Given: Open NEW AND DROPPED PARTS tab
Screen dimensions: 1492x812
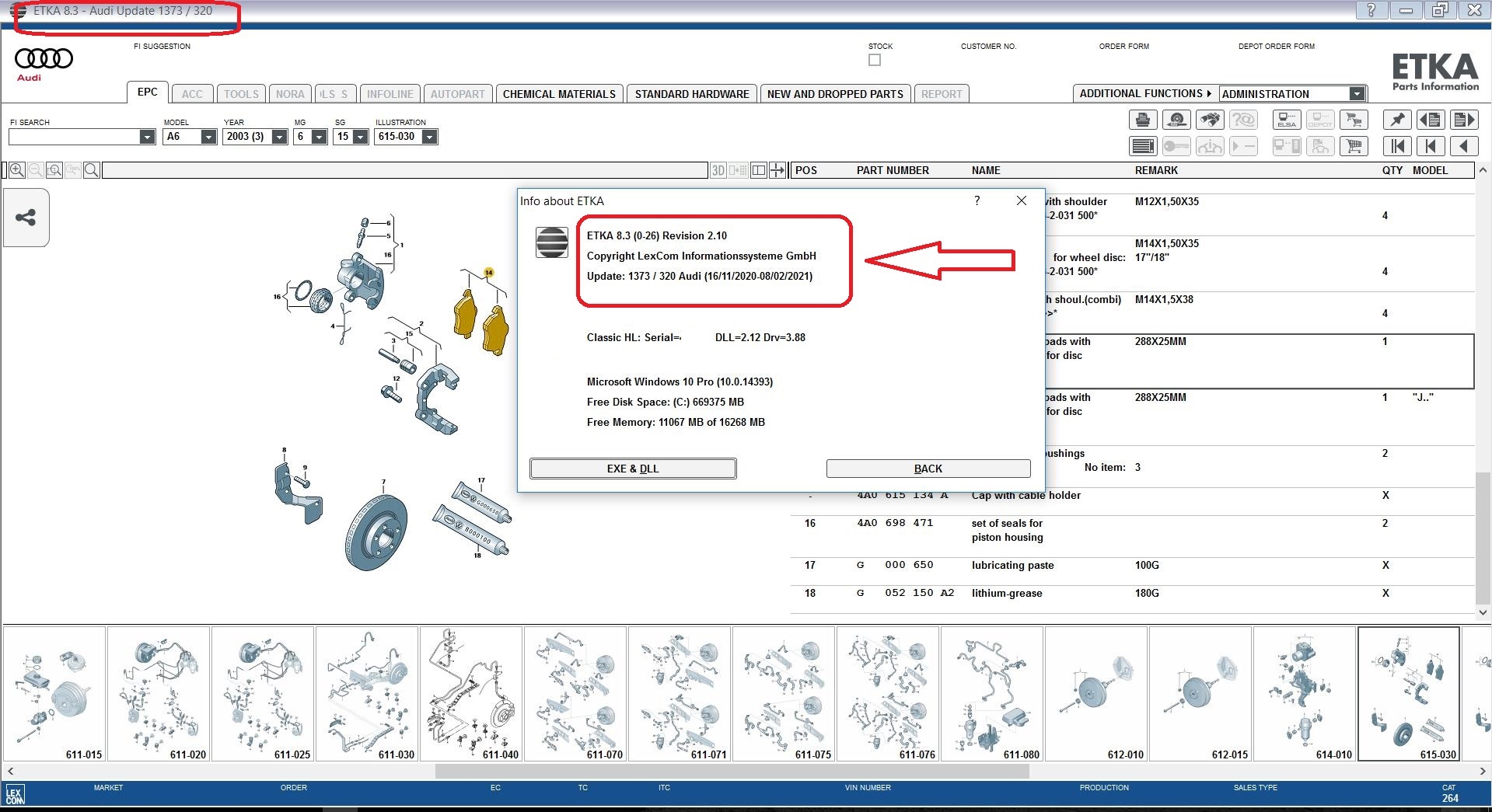Looking at the screenshot, I should (835, 94).
